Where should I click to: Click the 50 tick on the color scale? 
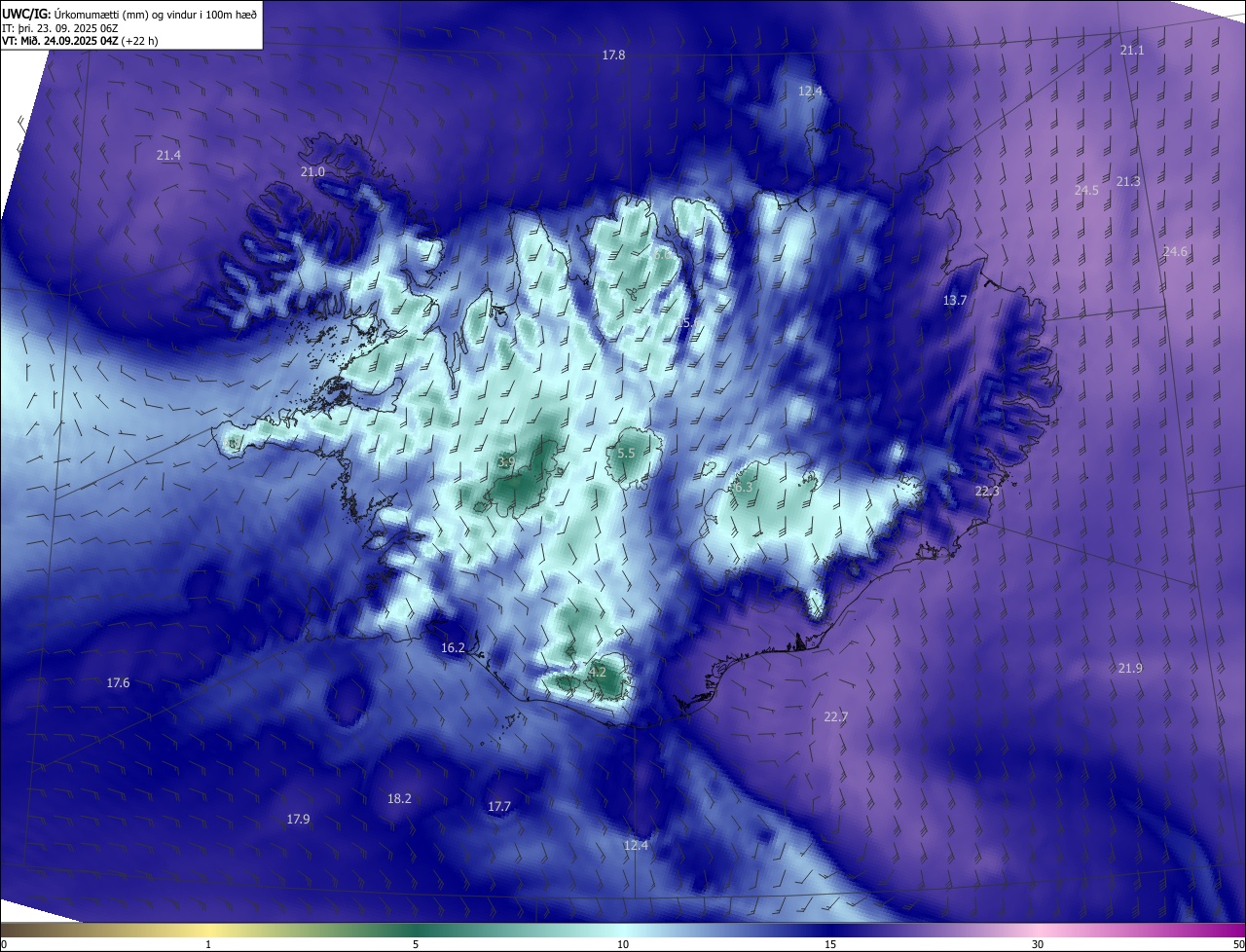pyautogui.click(x=1238, y=944)
